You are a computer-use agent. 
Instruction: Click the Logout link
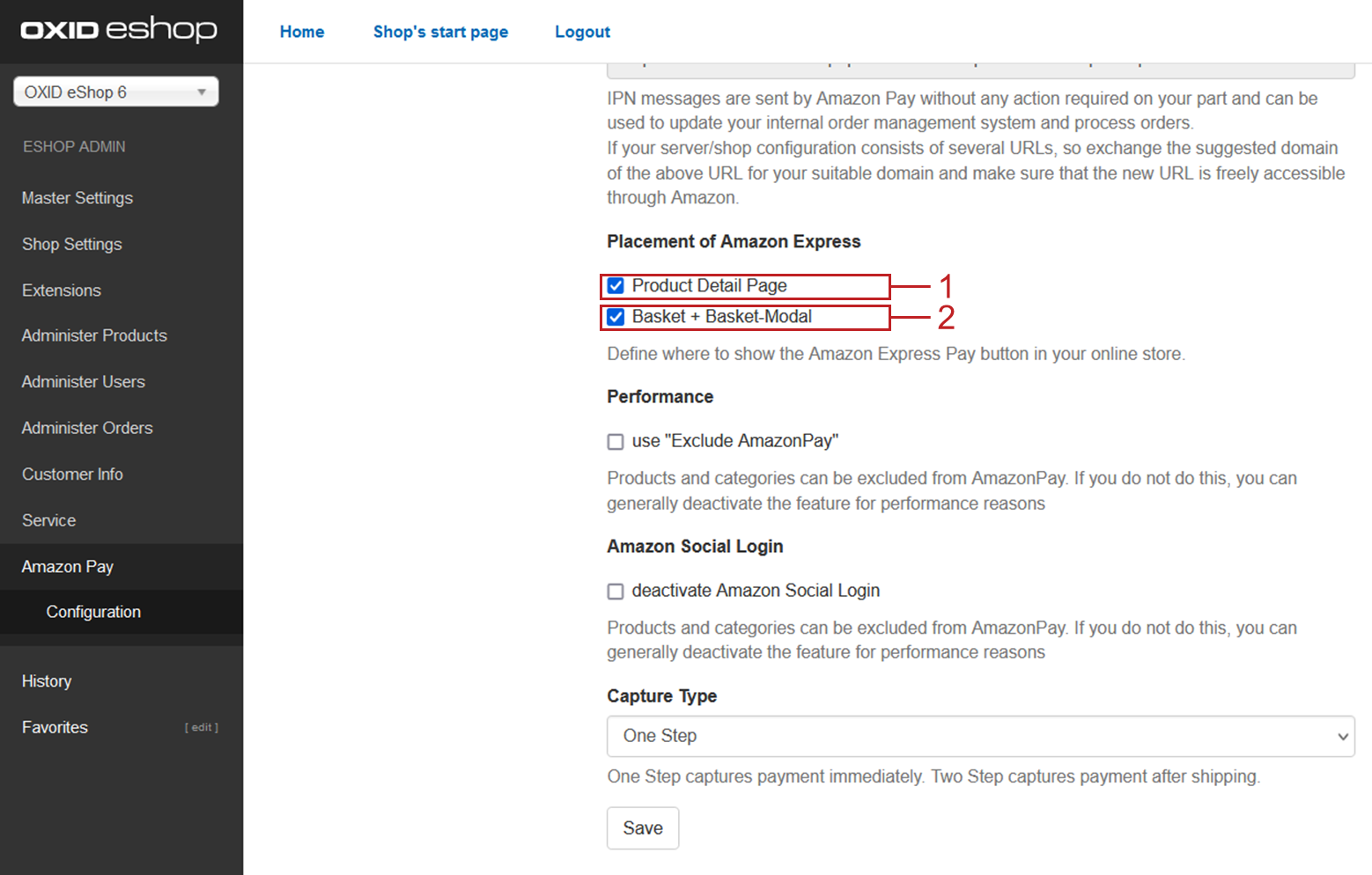582,32
